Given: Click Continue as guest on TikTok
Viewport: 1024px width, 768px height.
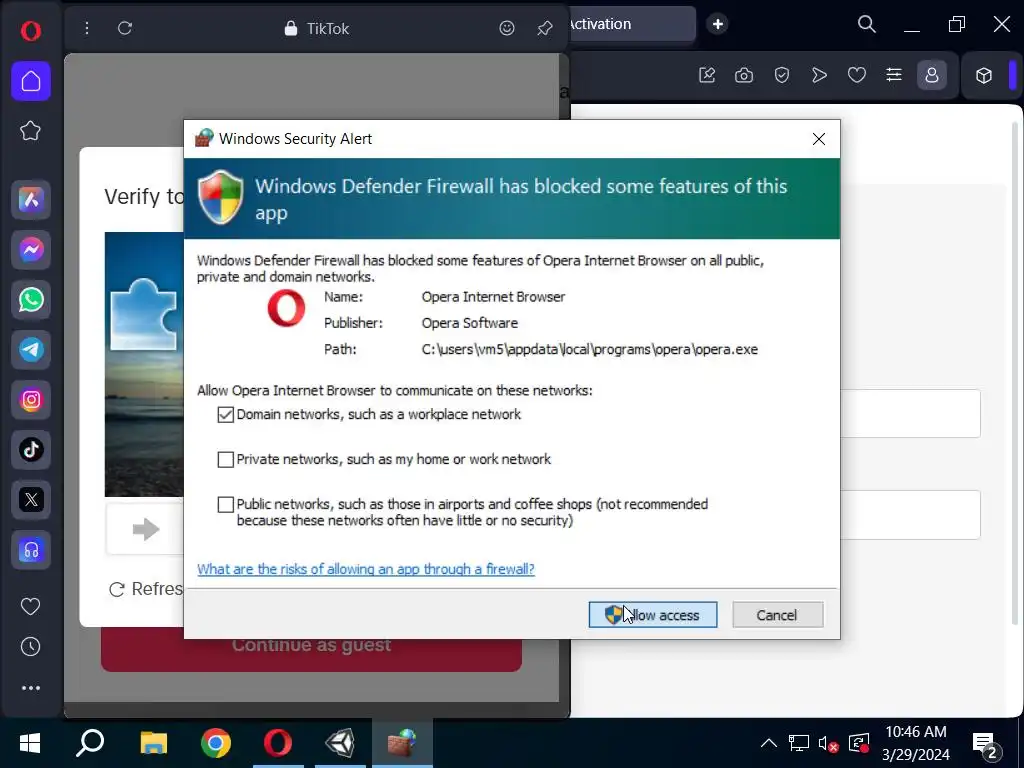Looking at the screenshot, I should click(x=311, y=651).
